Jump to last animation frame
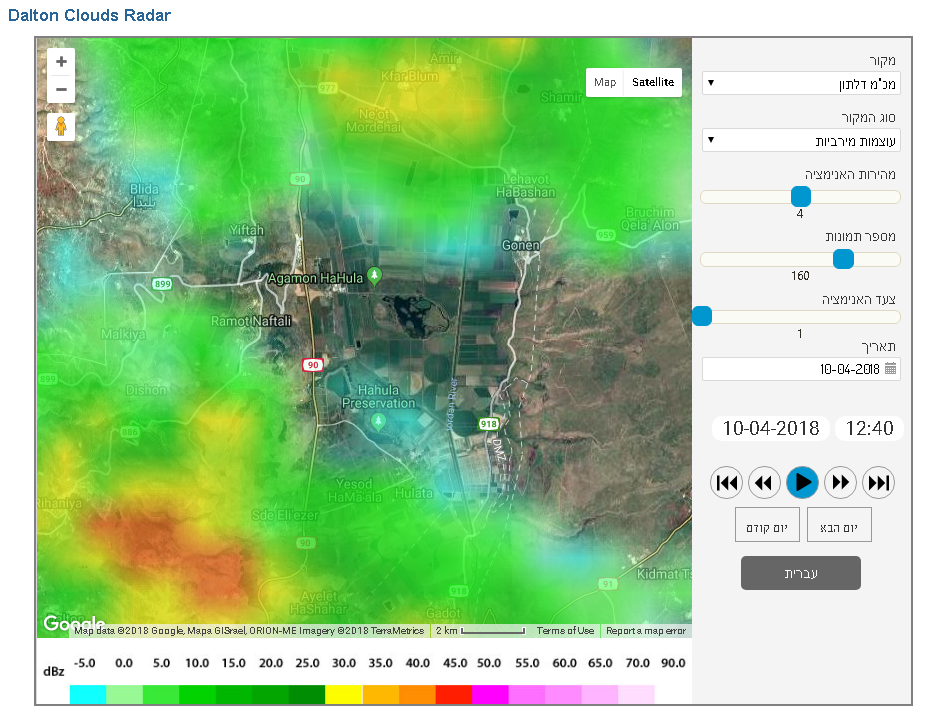Viewport: 926px width, 724px height. click(878, 483)
